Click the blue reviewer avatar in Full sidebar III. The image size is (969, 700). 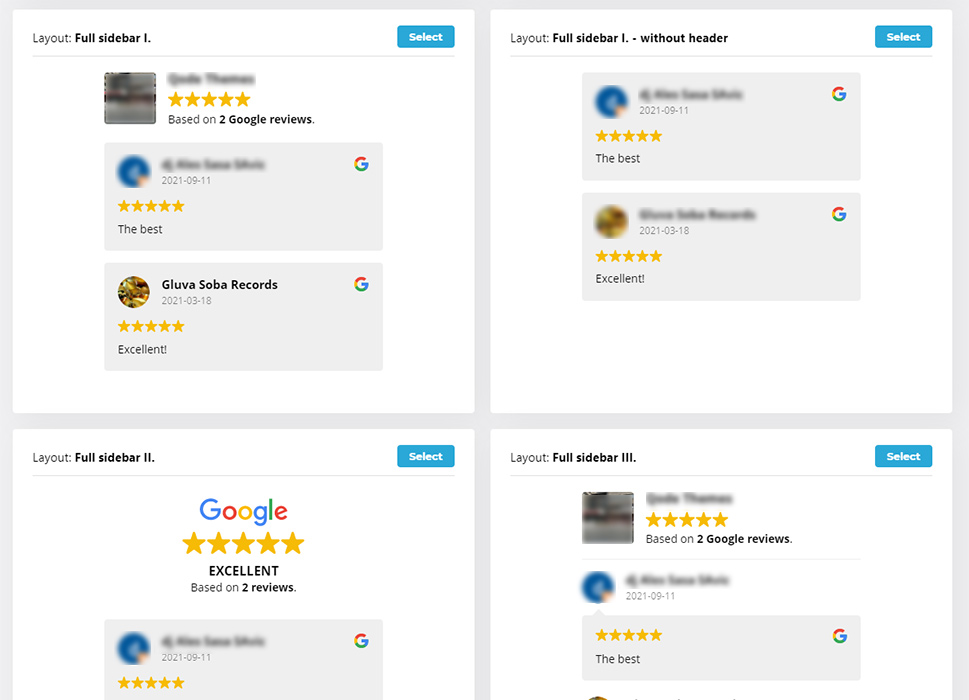coord(598,587)
